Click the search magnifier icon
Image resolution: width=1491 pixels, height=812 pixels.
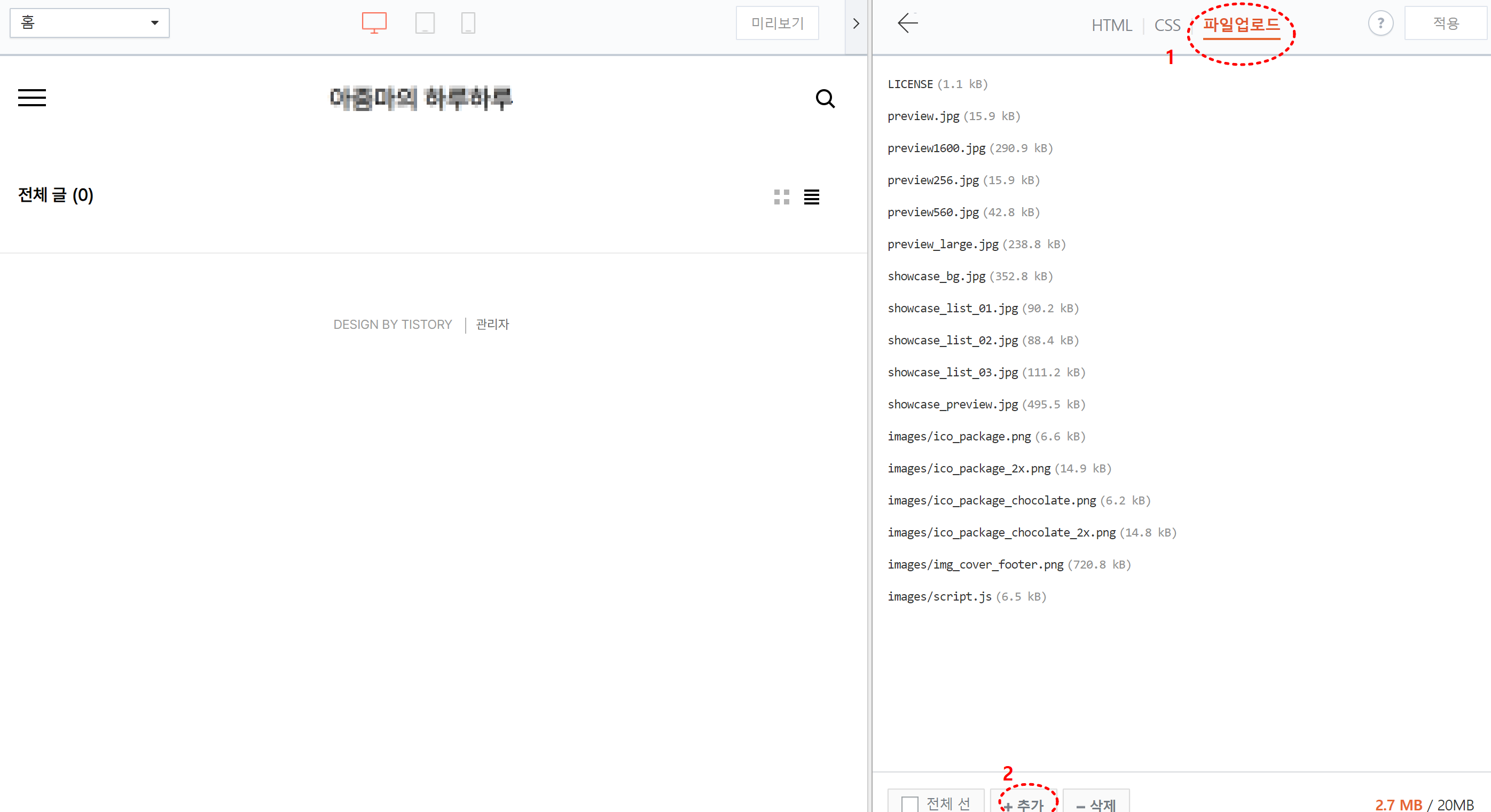825,99
